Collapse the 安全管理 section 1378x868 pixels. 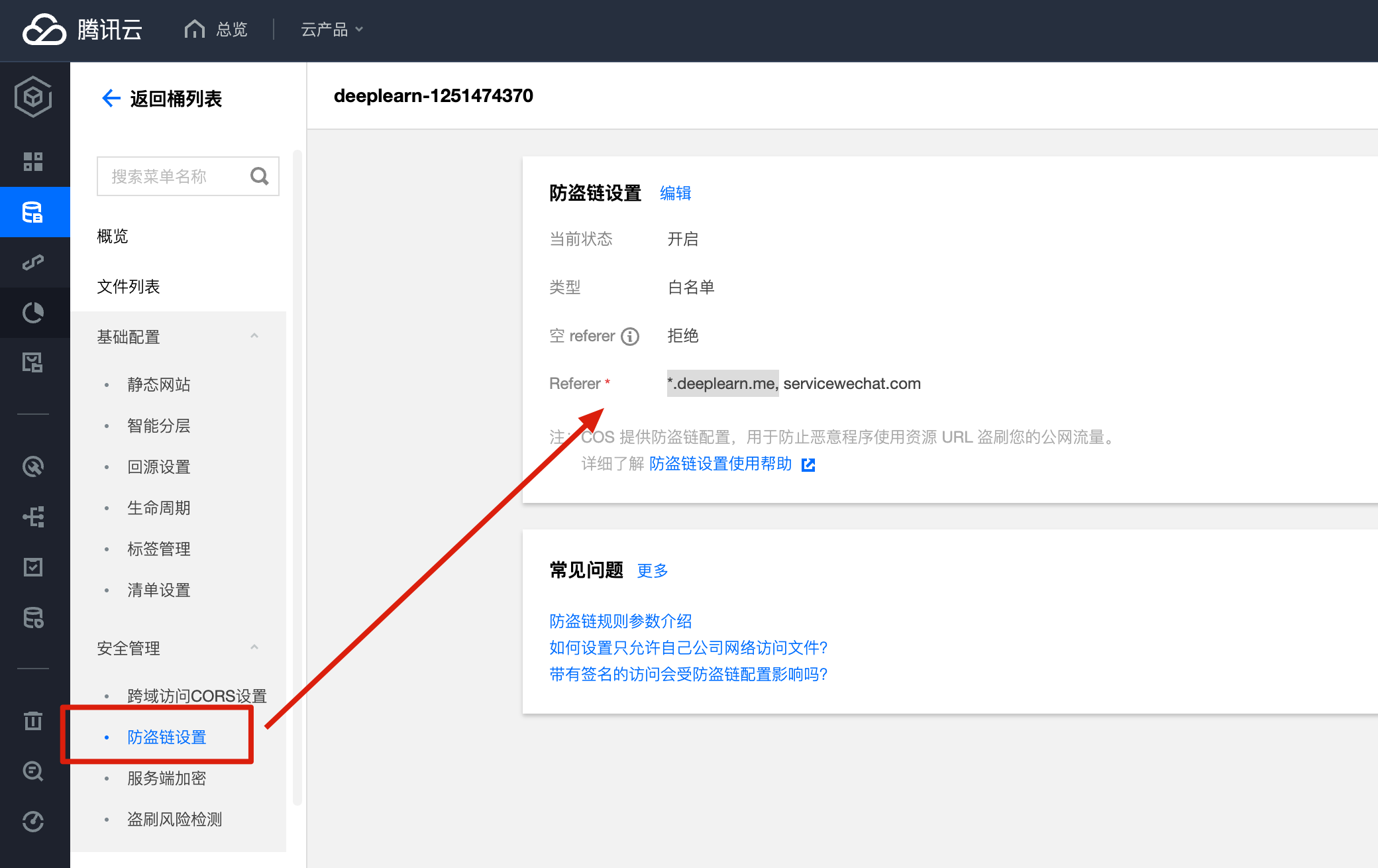point(254,648)
